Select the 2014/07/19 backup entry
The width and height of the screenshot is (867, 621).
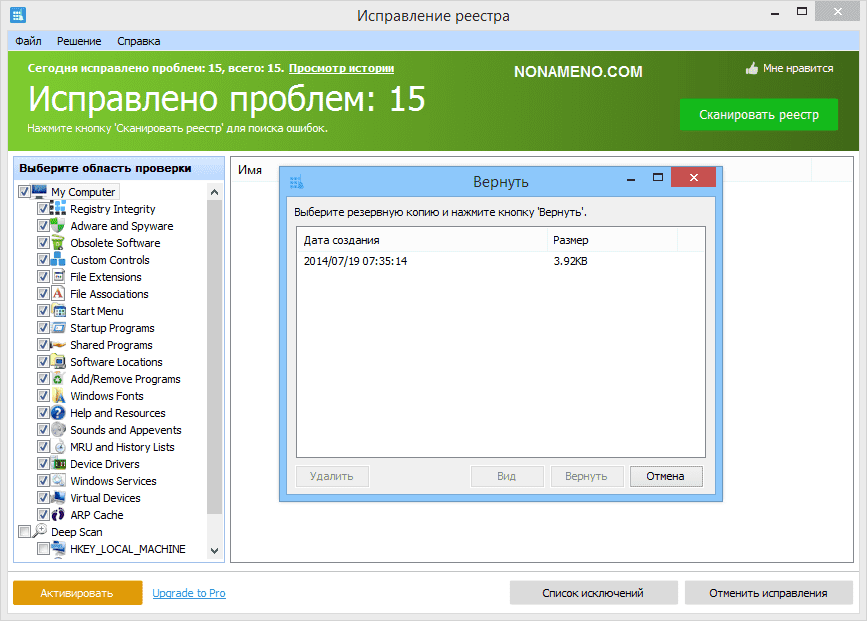tap(355, 261)
